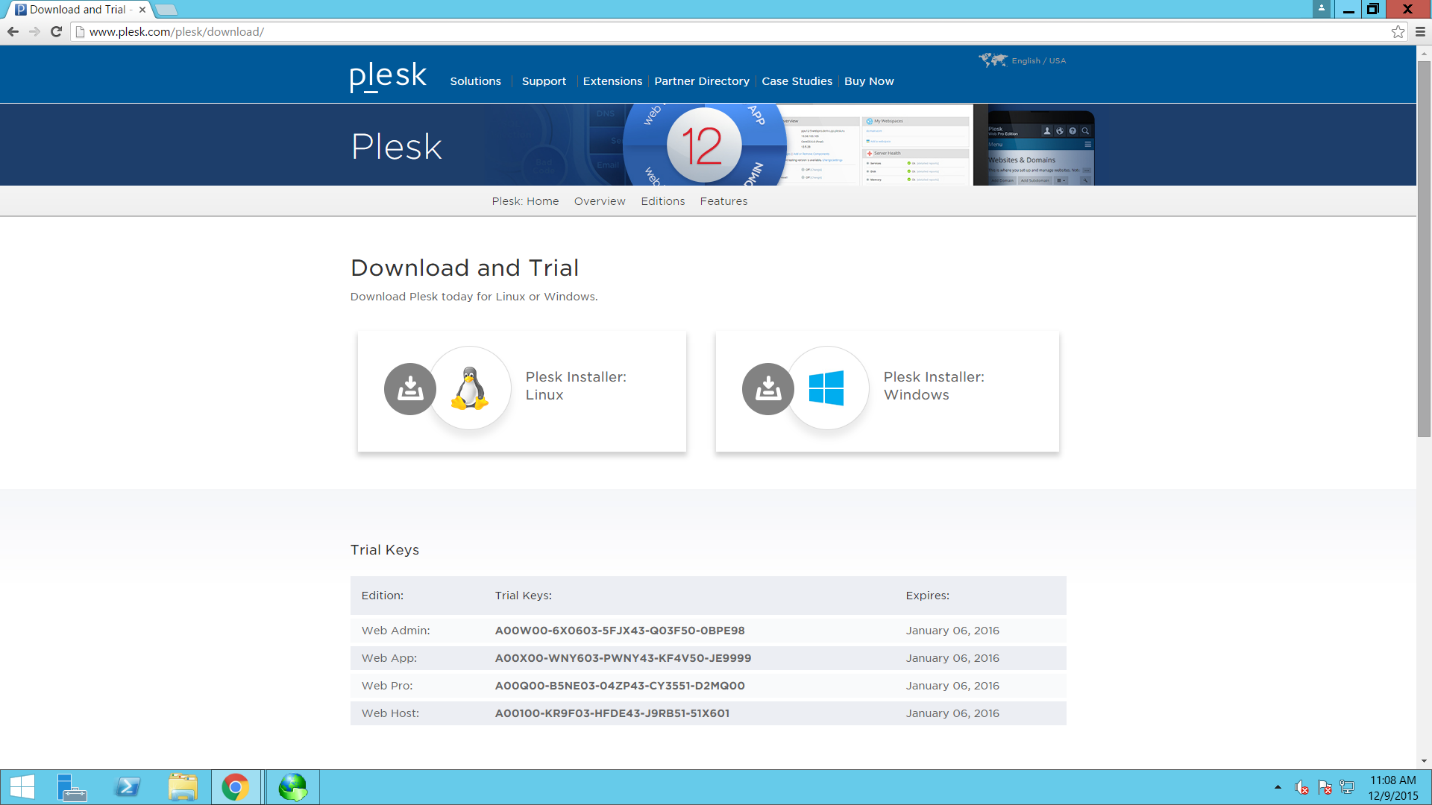Screen dimensions: 1432x805
Task: Go back with browser back arrow
Action: click(x=13, y=32)
